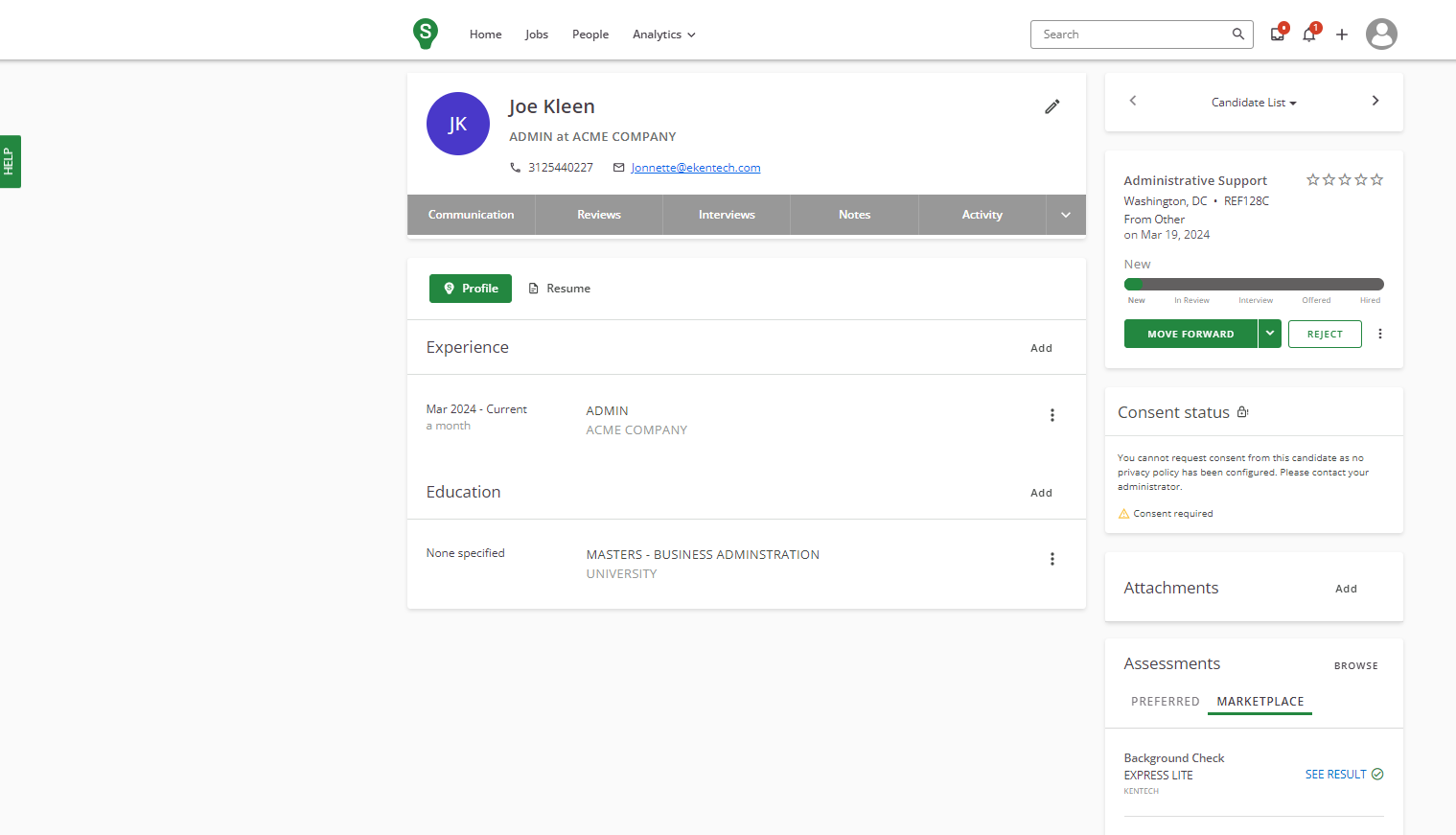Go to the next candidate arrow
This screenshot has height=835, width=1456.
point(1375,101)
